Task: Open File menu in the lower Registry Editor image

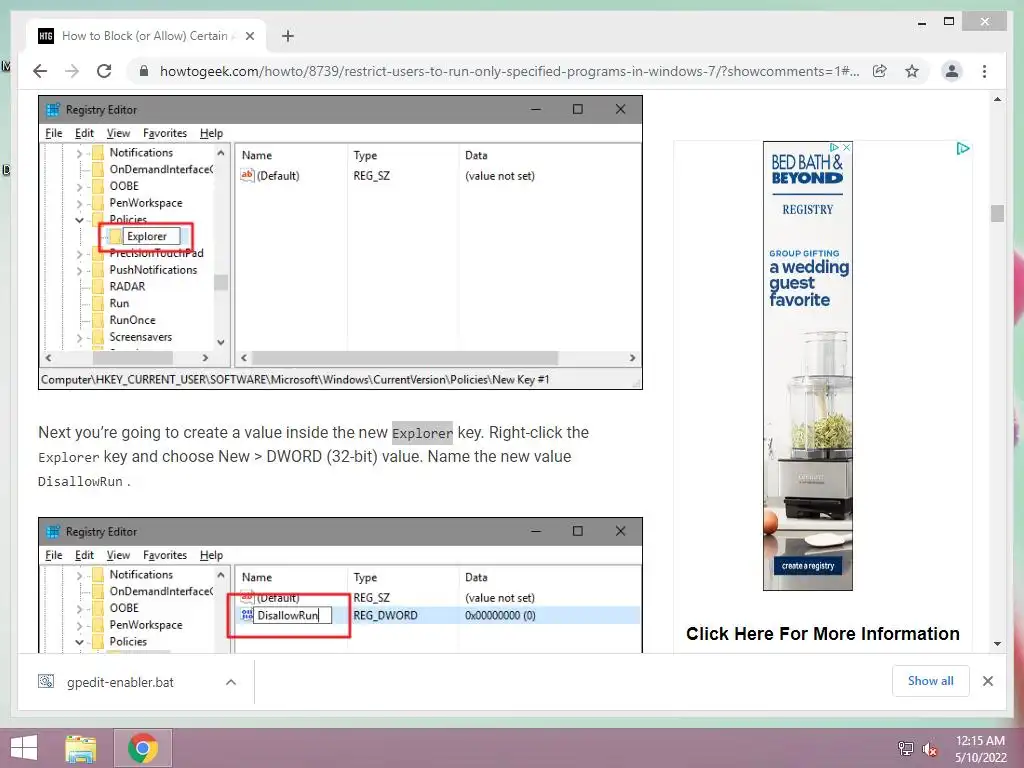Action: 54,555
